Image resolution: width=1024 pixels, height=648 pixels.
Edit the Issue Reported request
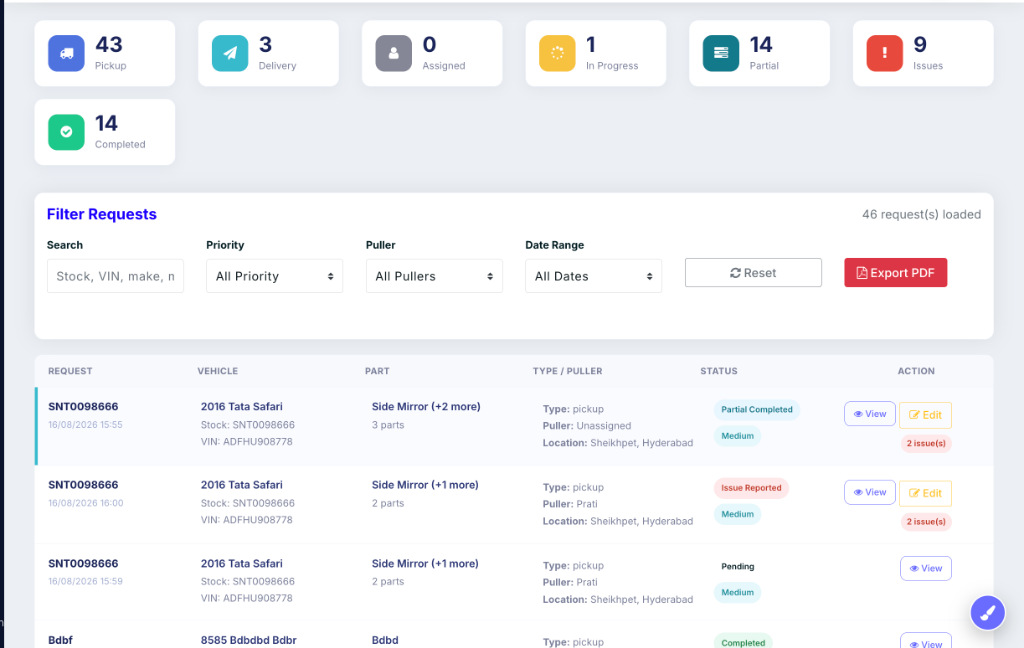click(925, 493)
